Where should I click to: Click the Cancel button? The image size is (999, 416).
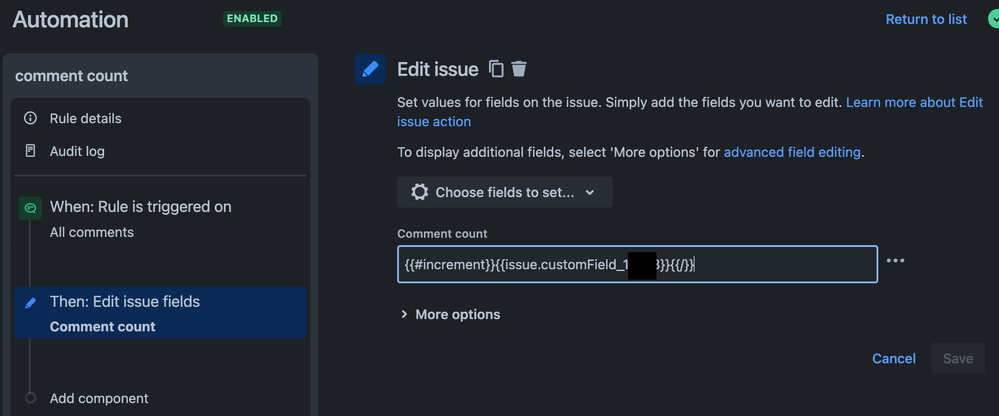coord(894,359)
